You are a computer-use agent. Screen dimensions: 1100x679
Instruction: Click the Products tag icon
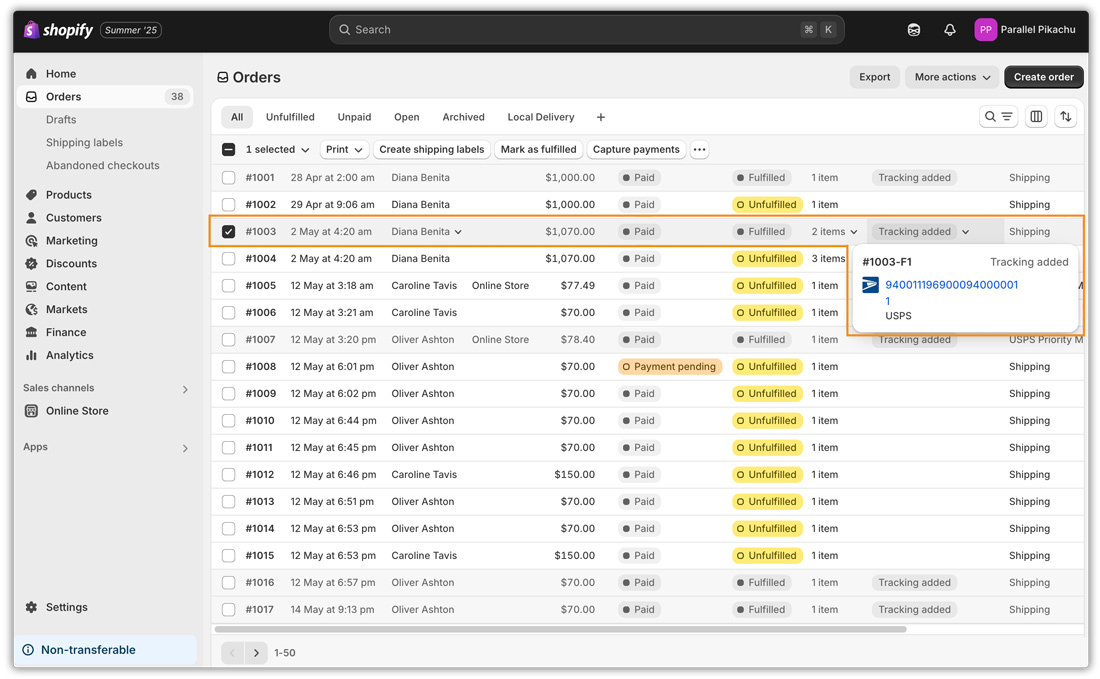31,195
